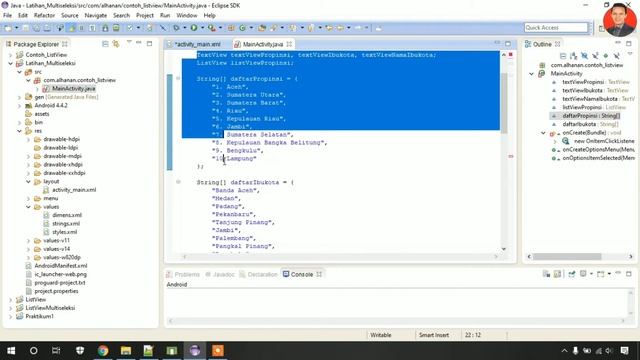Click the green Run button in toolbar
The width and height of the screenshot is (640, 360).
click(194, 28)
